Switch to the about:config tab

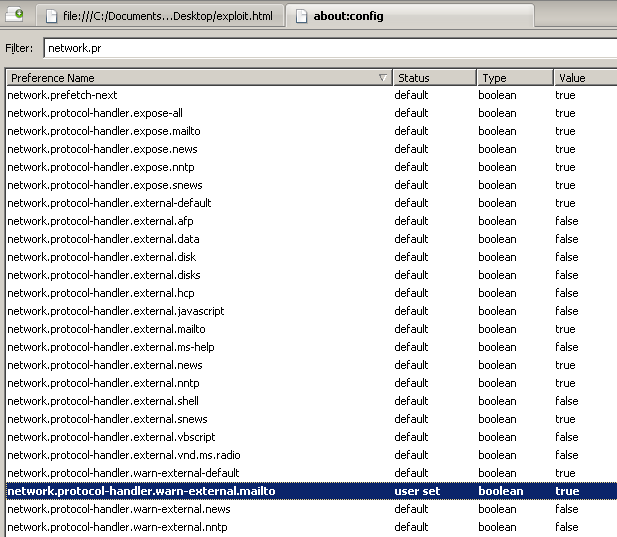[x=410, y=16]
